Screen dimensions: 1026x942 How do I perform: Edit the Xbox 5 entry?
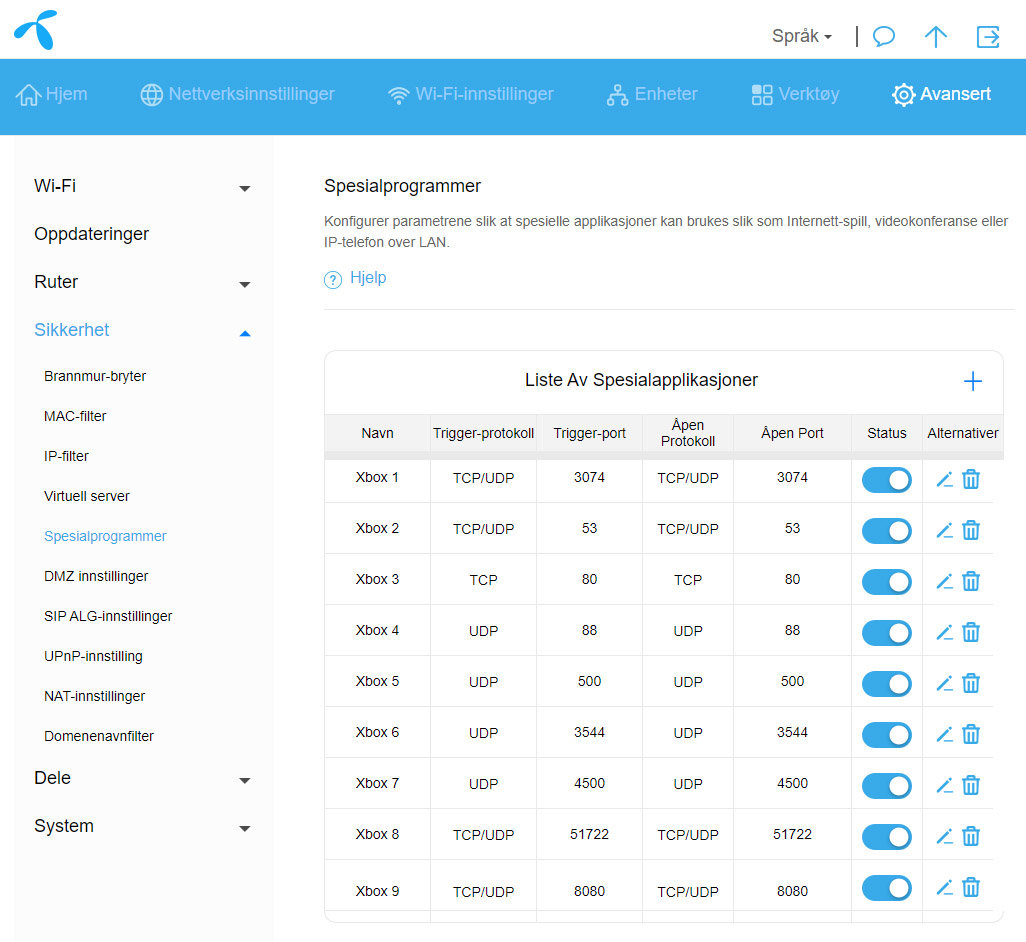[x=944, y=684]
